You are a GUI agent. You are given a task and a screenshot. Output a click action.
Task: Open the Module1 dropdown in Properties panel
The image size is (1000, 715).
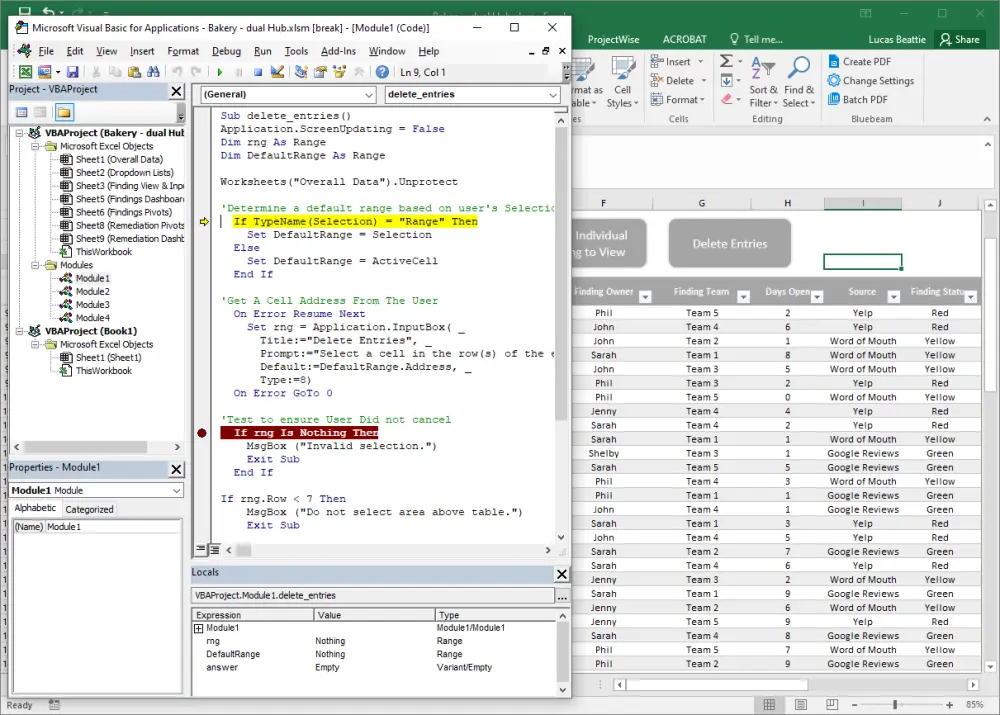[177, 490]
